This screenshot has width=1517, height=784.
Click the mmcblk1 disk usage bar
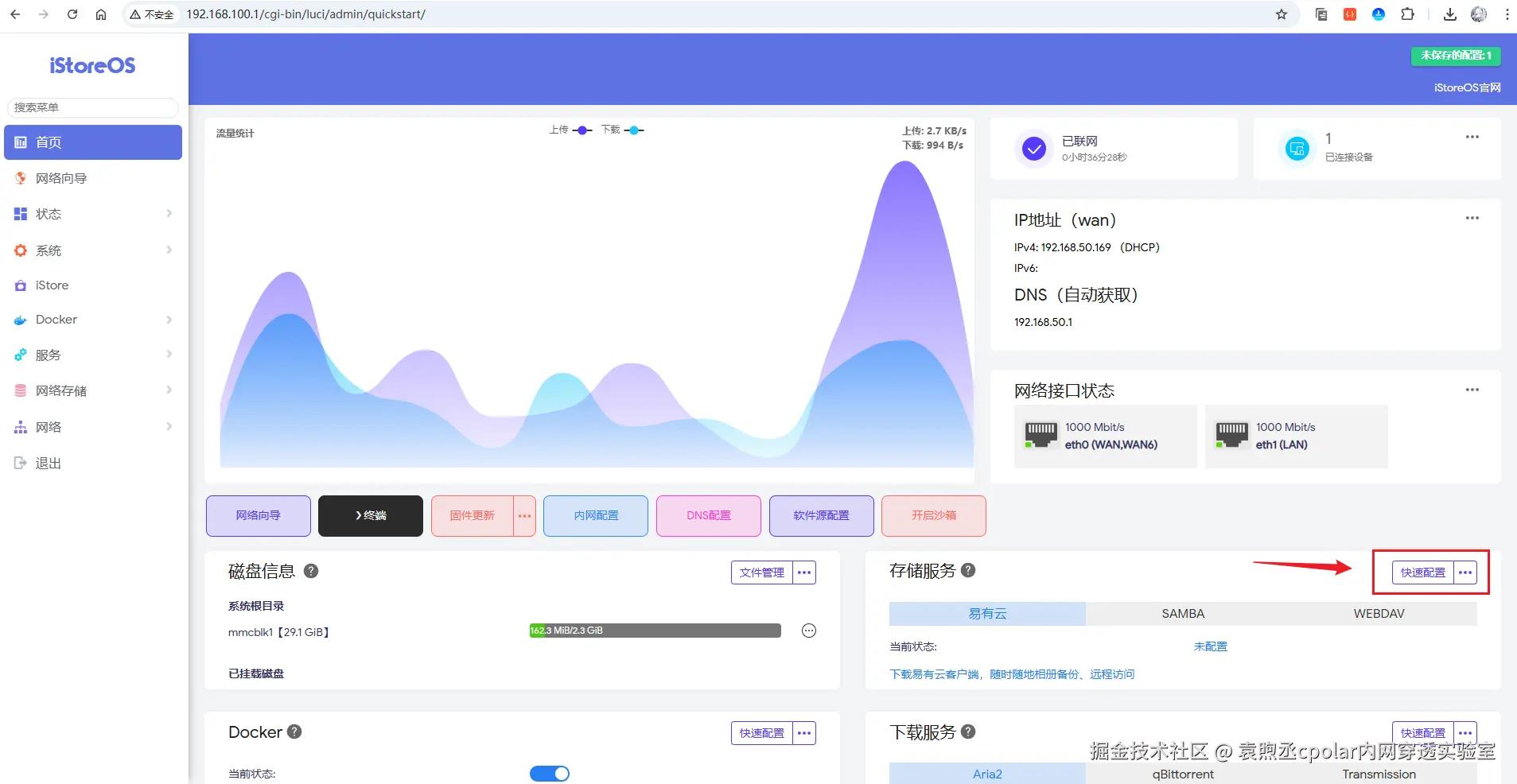655,631
